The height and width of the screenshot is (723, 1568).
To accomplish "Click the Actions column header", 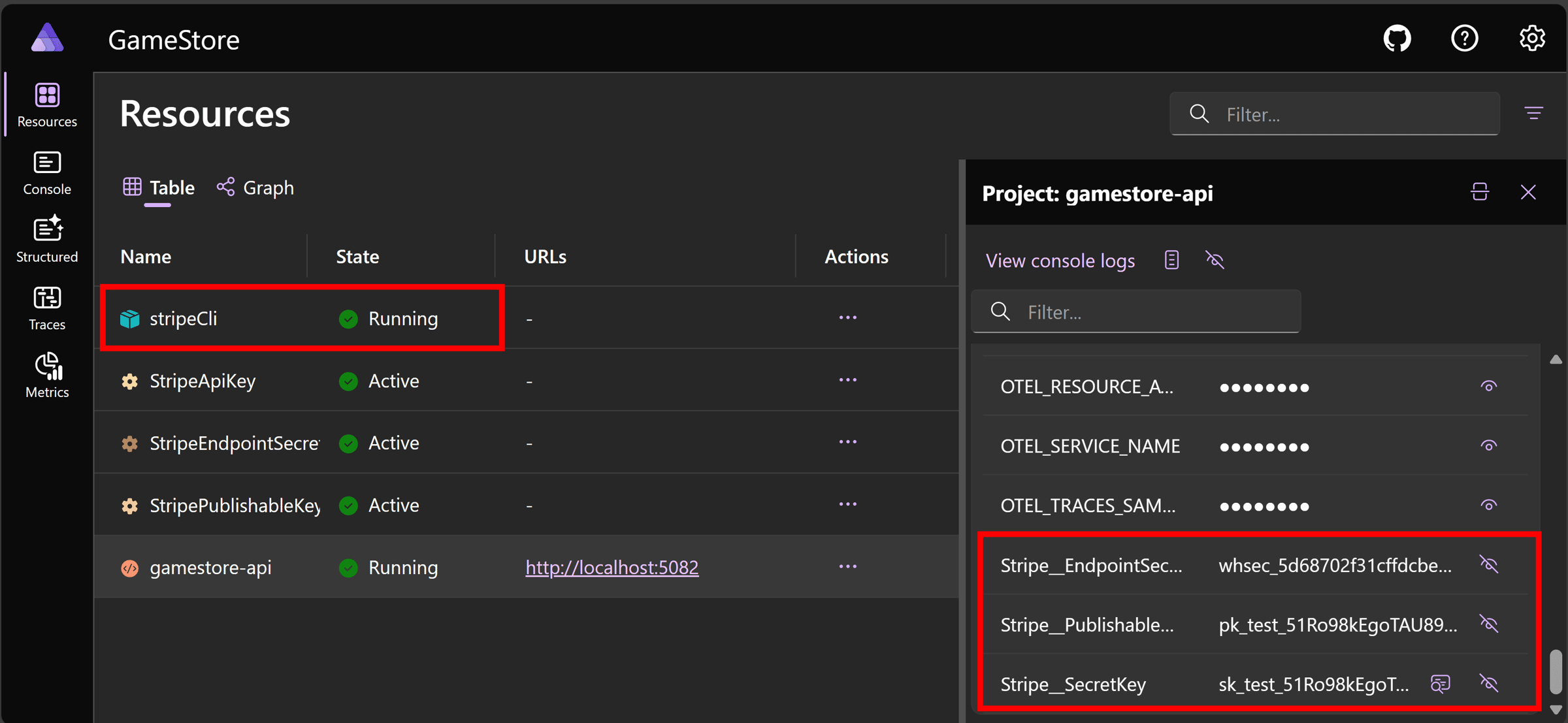I will 856,257.
